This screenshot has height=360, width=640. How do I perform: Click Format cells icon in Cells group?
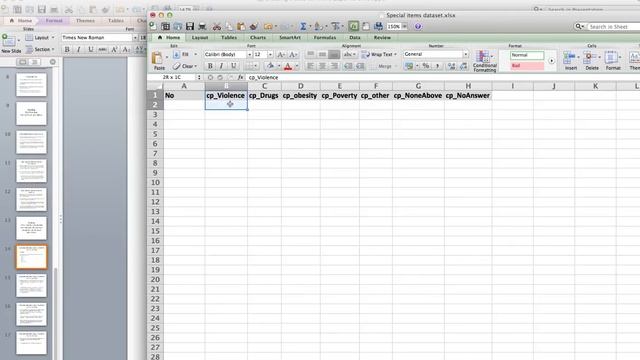point(613,60)
